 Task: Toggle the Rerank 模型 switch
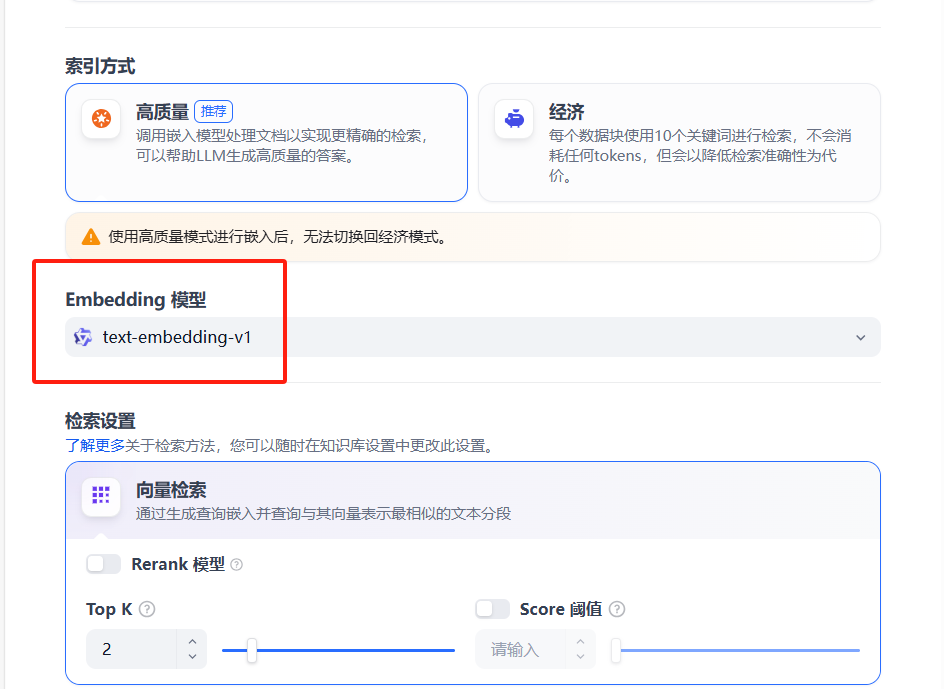click(104, 564)
